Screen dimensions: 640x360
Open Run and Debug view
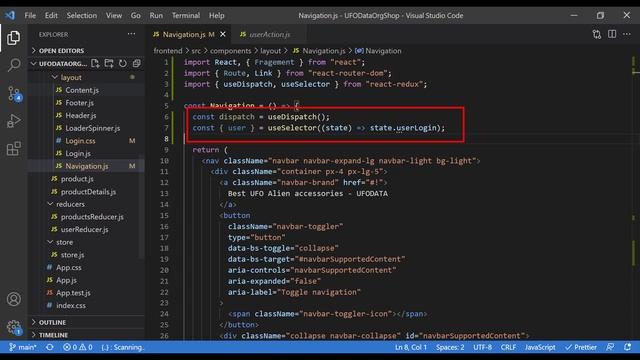pyautogui.click(x=13, y=121)
